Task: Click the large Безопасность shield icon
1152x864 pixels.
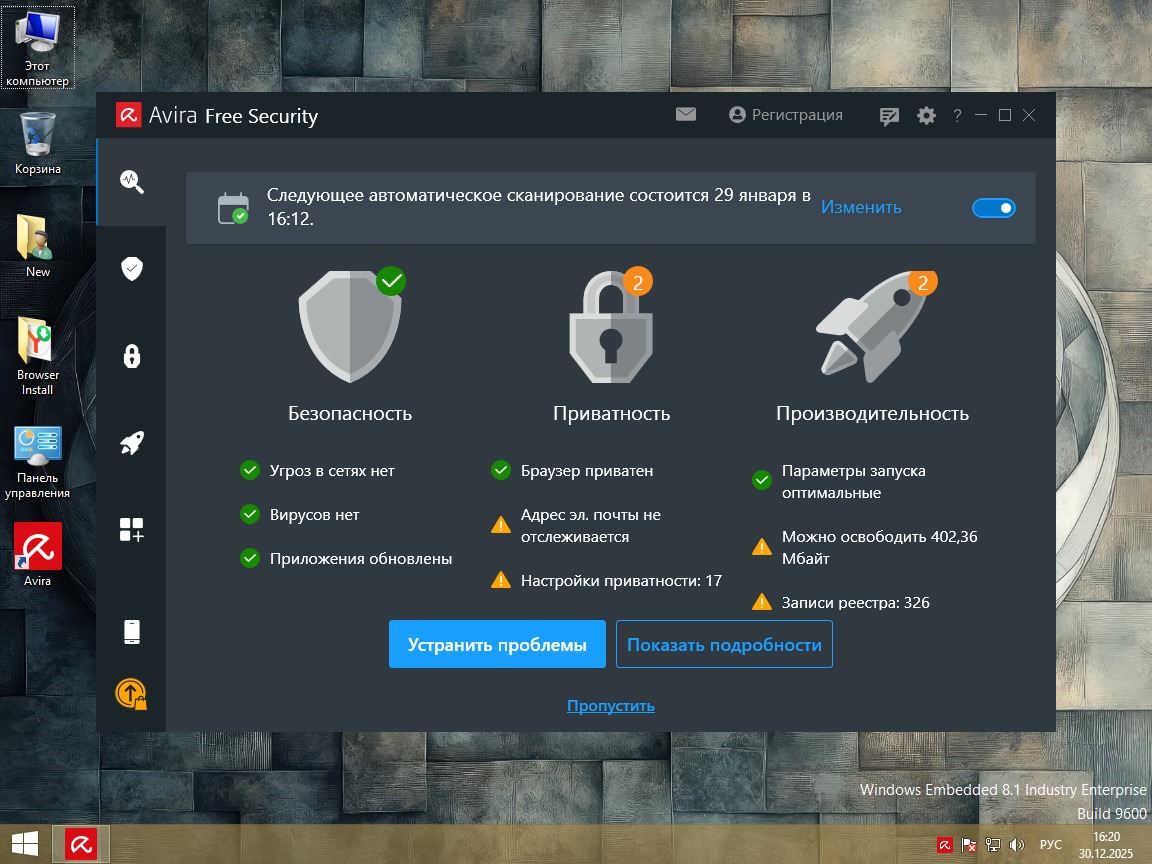Action: 352,325
